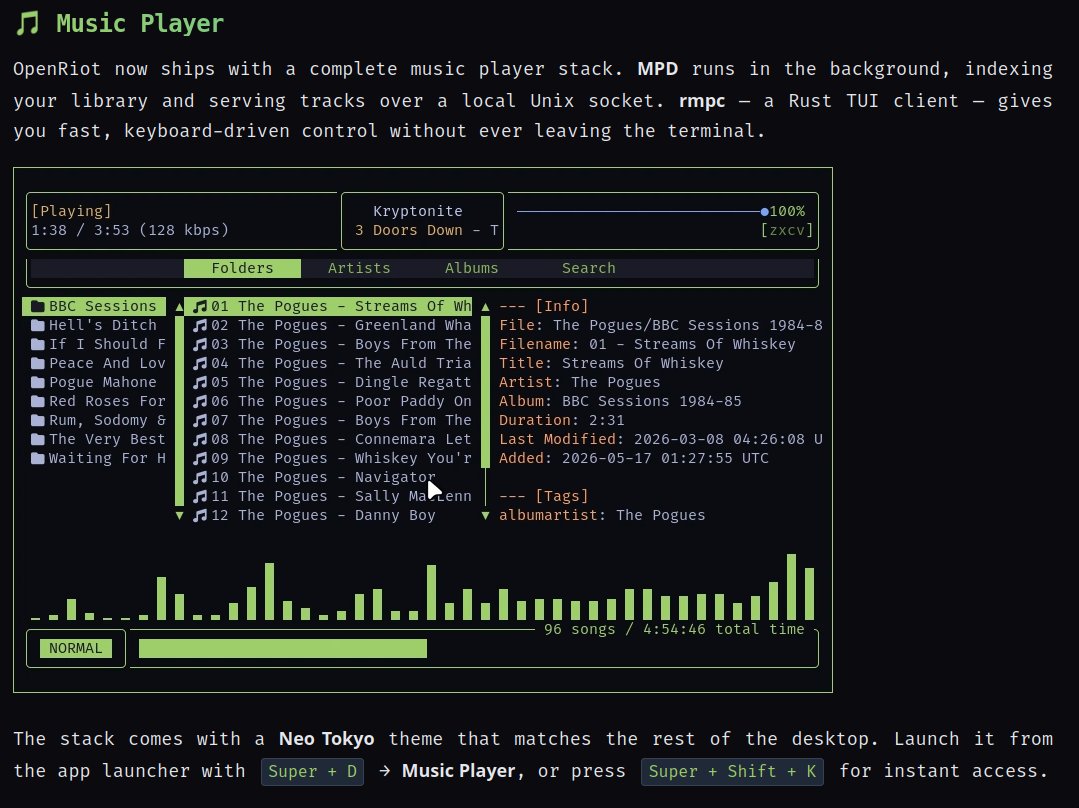Click the Artist: The Pogues info line
The image size is (1079, 808).
[x=579, y=382]
